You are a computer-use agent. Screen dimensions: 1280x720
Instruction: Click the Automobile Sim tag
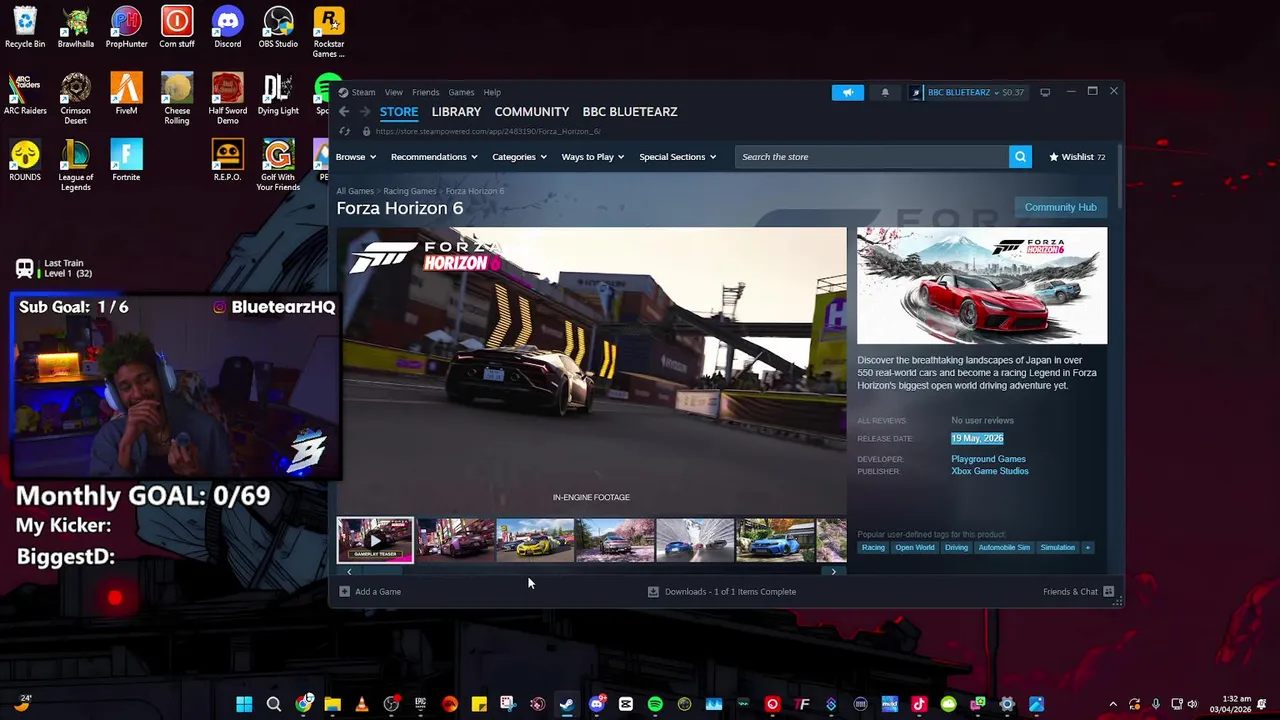tap(1004, 547)
